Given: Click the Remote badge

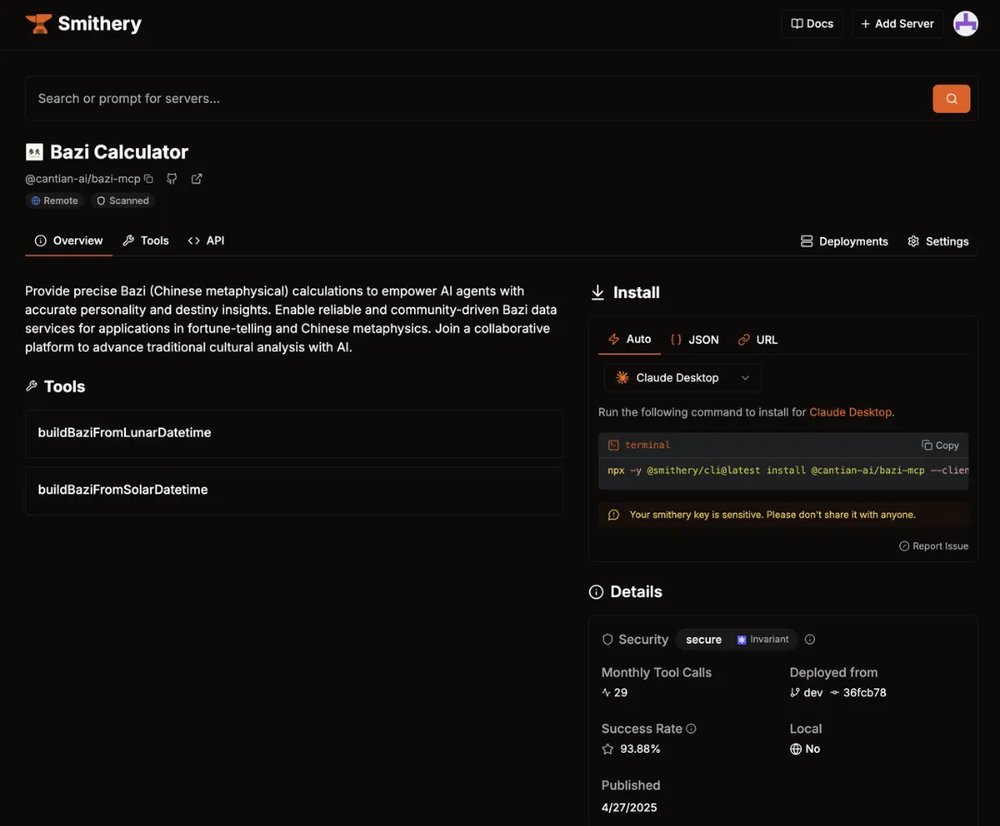Looking at the screenshot, I should [55, 200].
